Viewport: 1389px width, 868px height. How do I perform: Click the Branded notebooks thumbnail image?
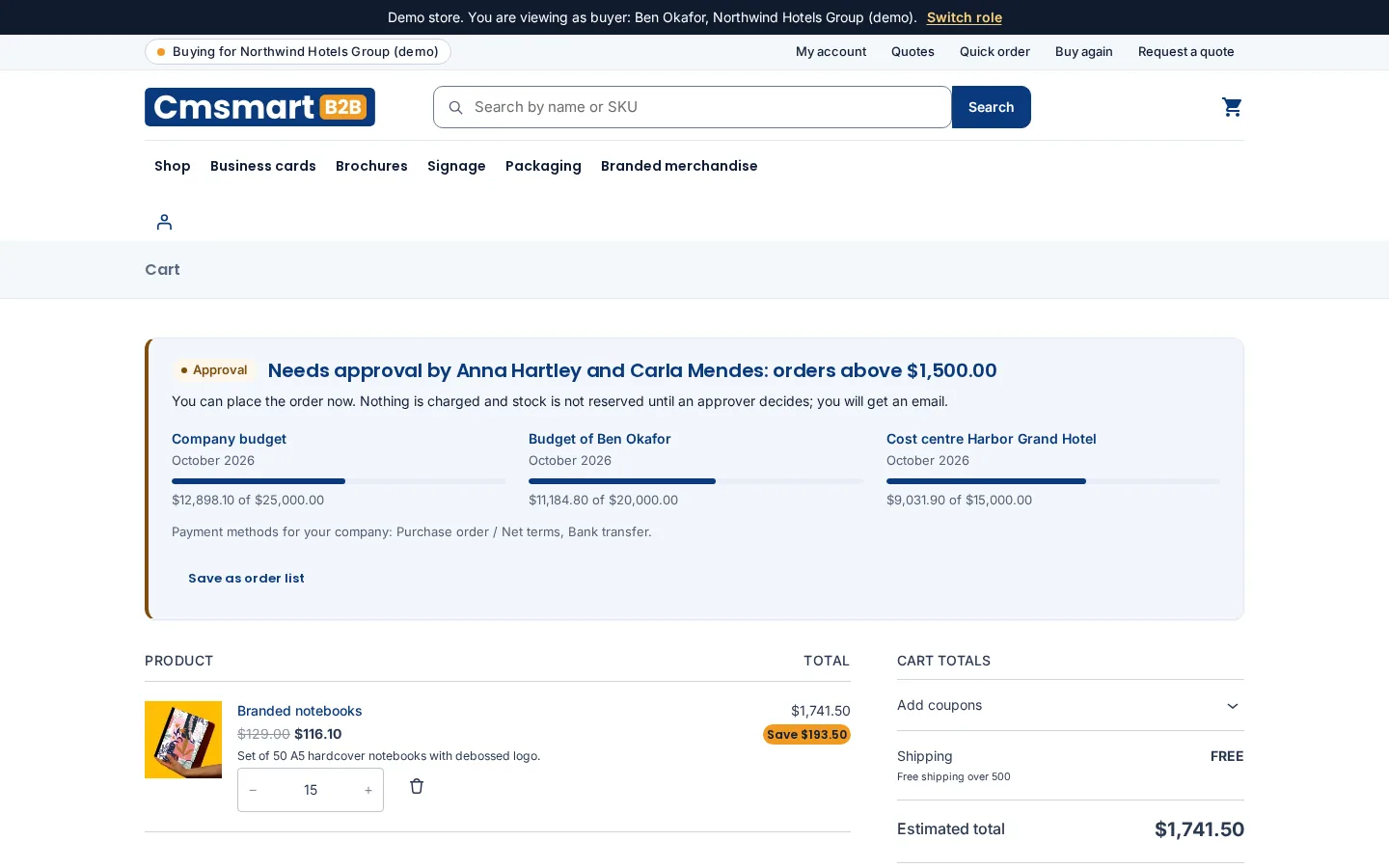[x=183, y=740]
